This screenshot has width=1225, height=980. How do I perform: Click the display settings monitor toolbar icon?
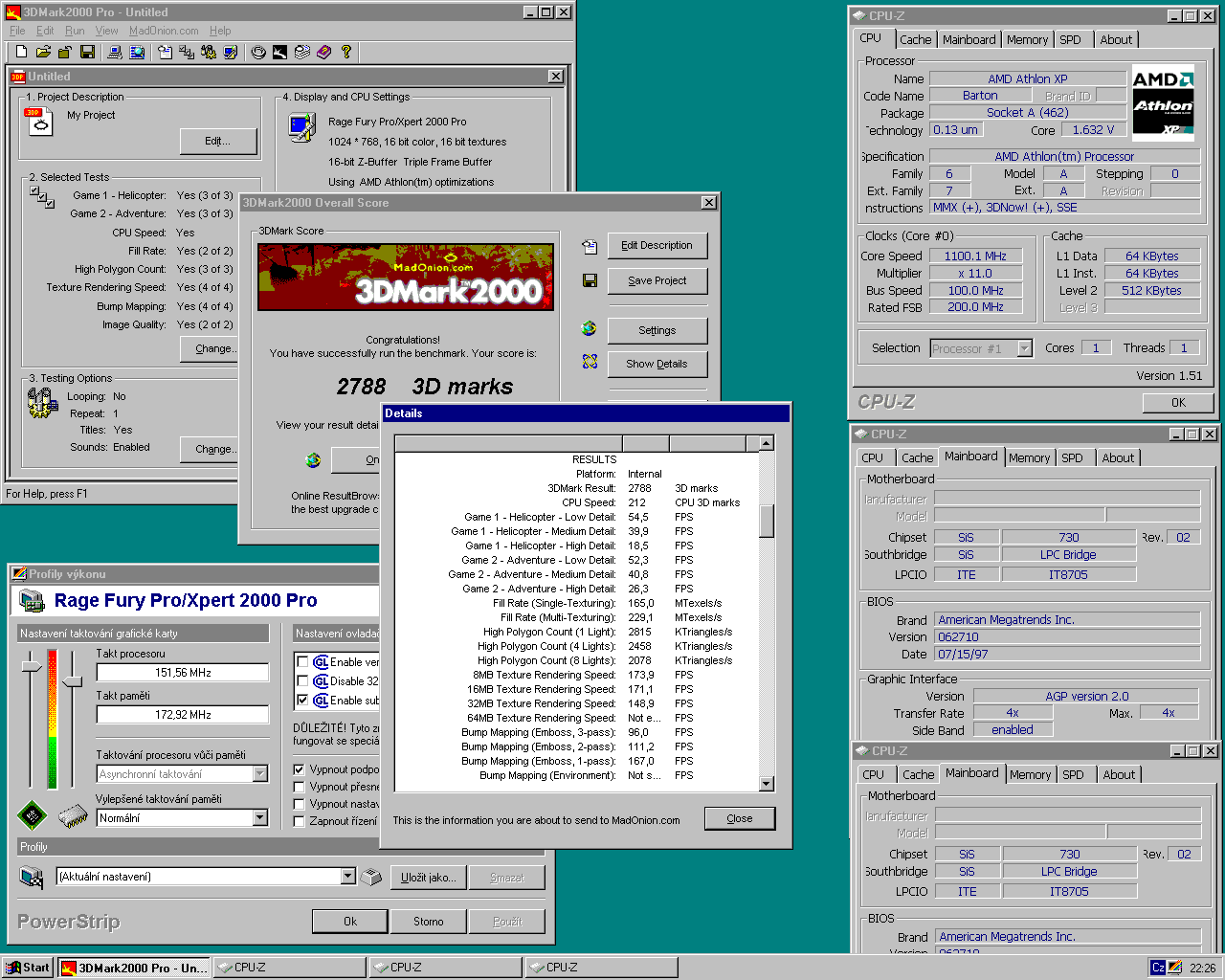click(x=231, y=52)
